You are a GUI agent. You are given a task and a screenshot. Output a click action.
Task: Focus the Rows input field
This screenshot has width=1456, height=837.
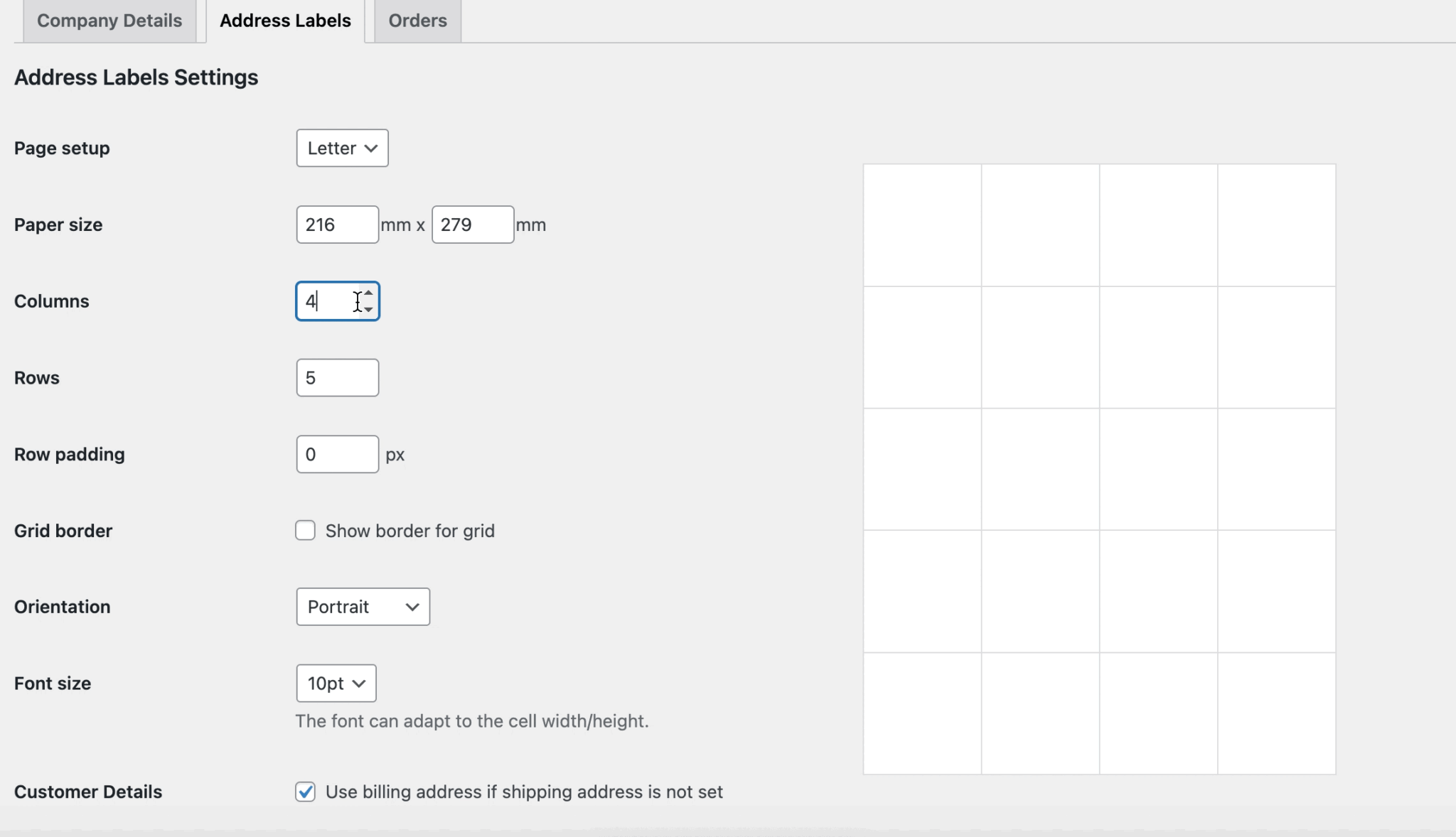pyautogui.click(x=336, y=377)
